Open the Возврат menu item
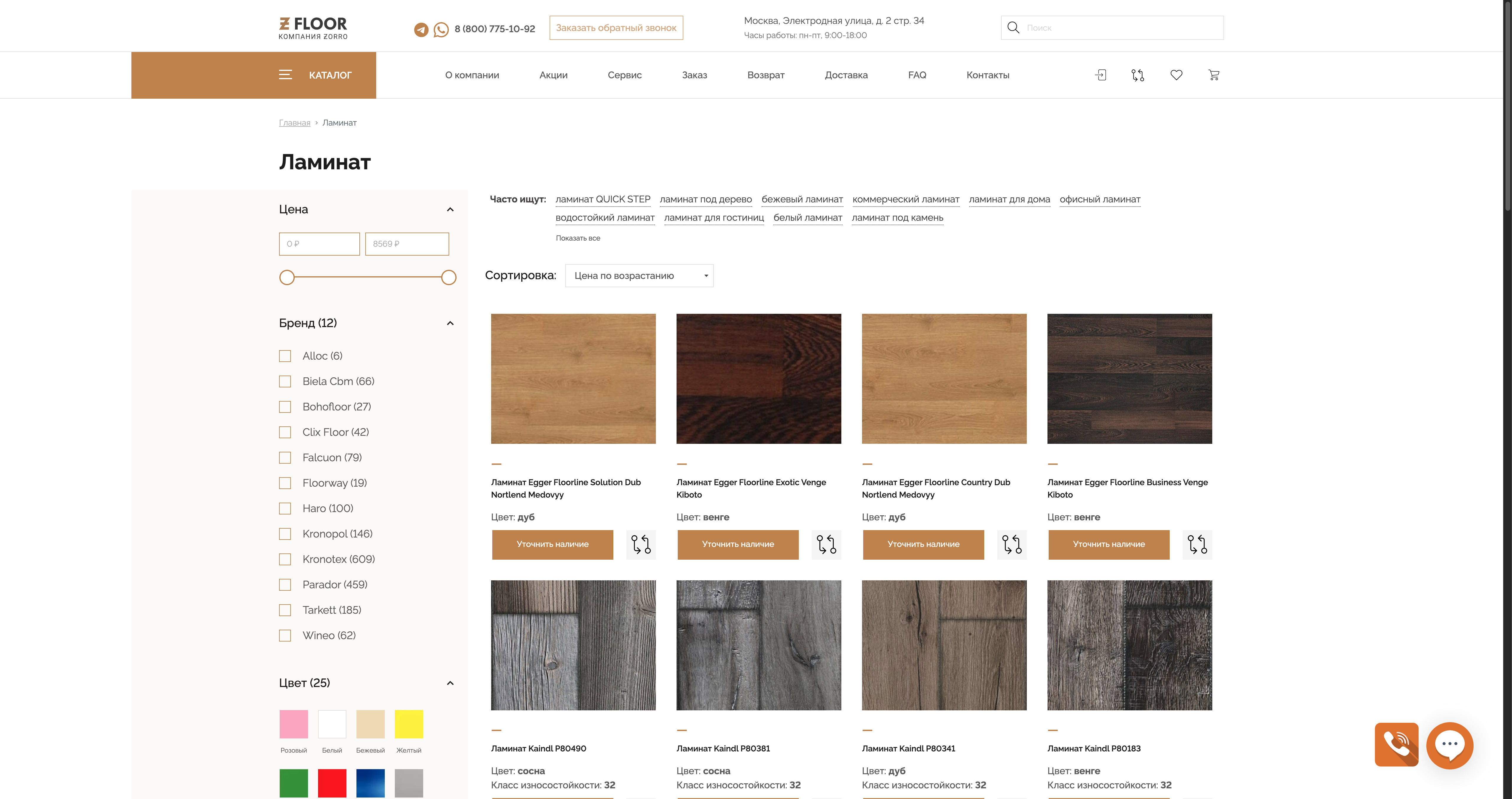Screen dimensions: 1512x799 point(766,75)
